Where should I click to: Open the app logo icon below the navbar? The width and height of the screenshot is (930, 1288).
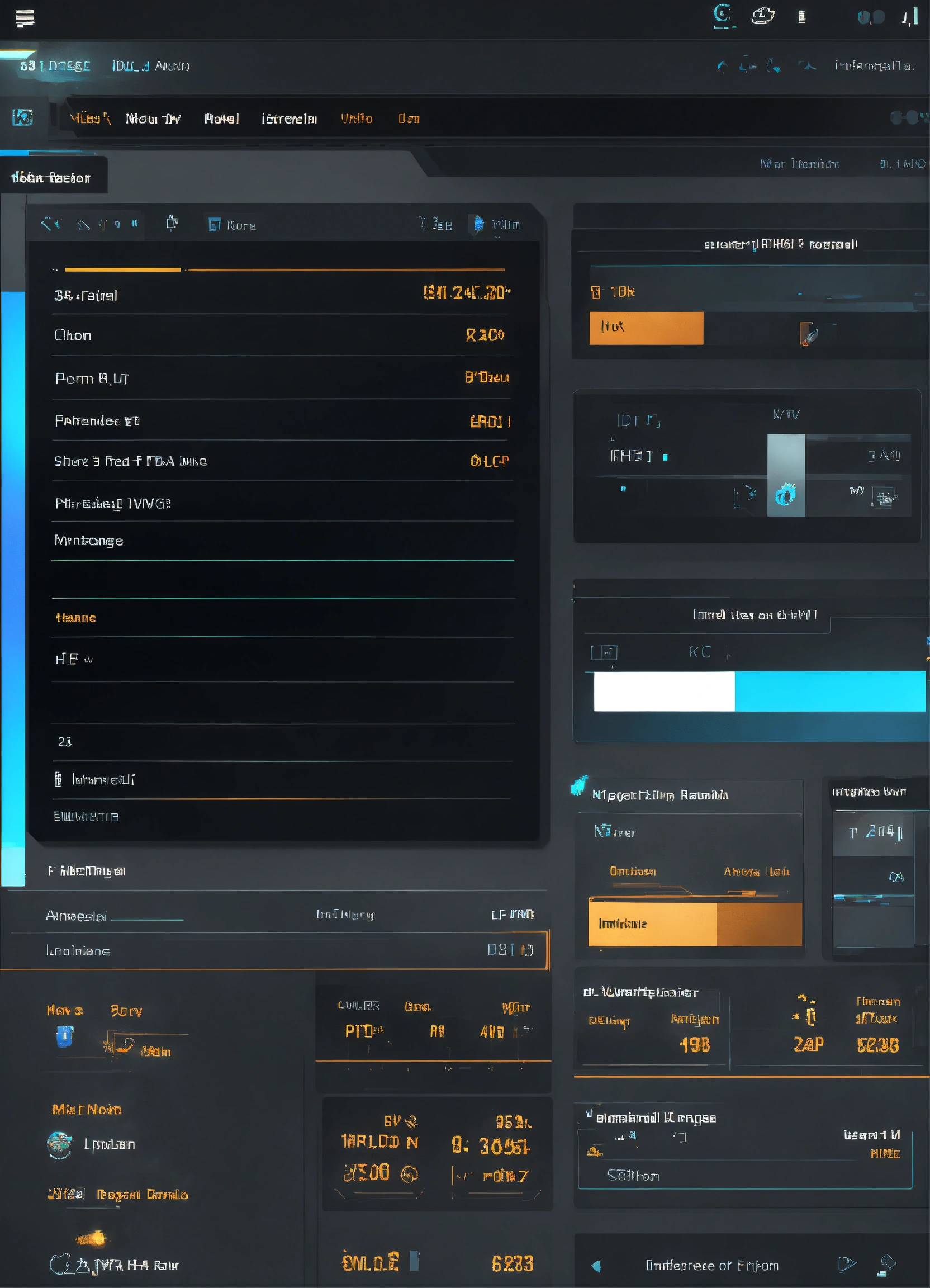[23, 117]
